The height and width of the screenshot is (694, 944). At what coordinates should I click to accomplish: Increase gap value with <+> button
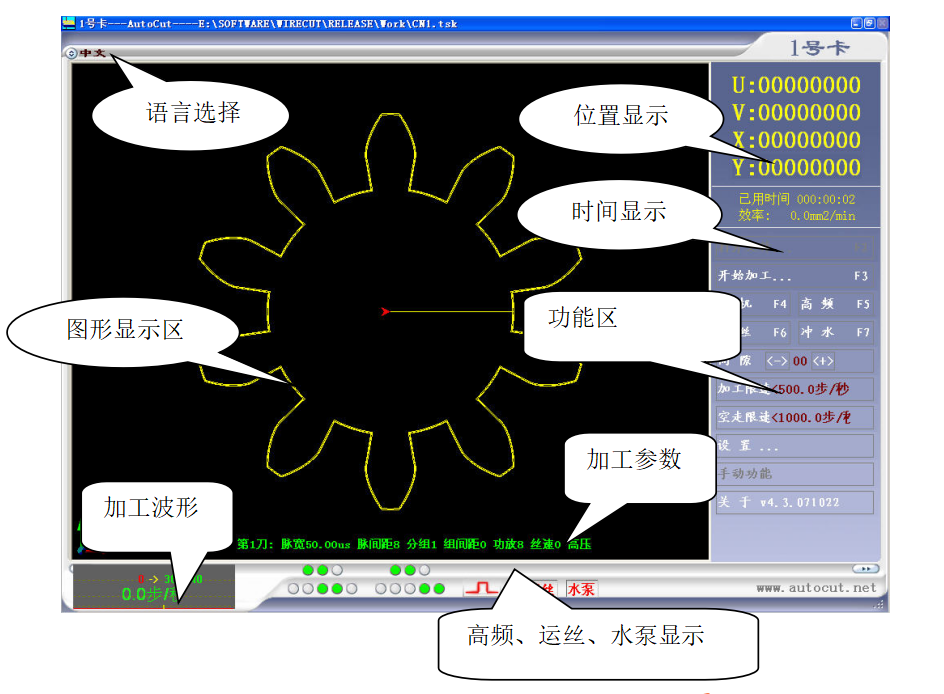click(822, 361)
